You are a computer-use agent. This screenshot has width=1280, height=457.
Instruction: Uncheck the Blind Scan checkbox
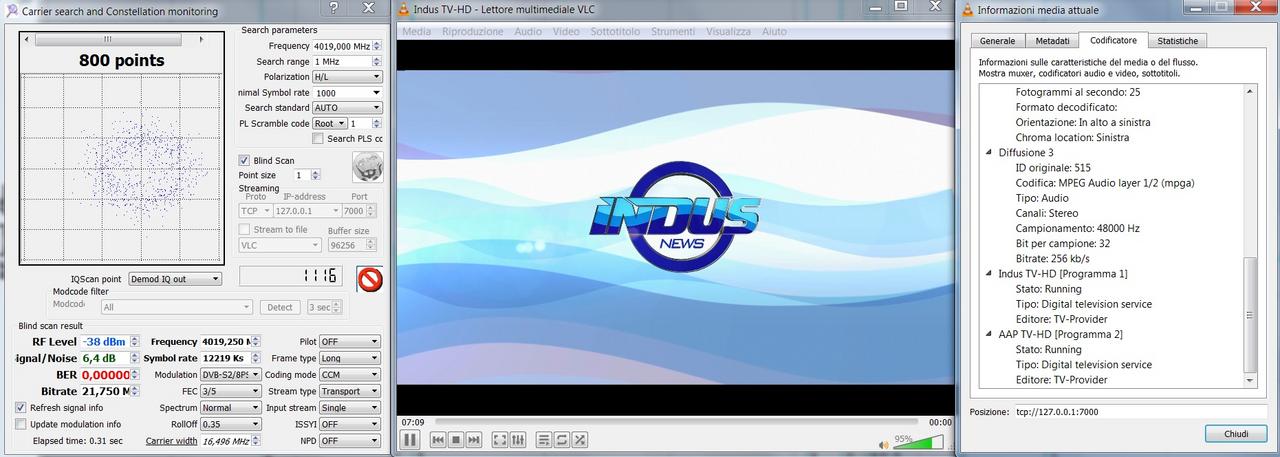point(244,160)
